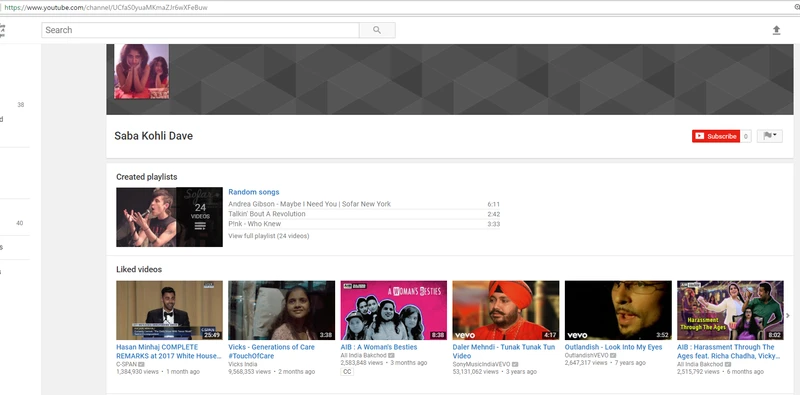Click the OutlandishVEVO channel name
The width and height of the screenshot is (800, 395).
[x=587, y=355]
